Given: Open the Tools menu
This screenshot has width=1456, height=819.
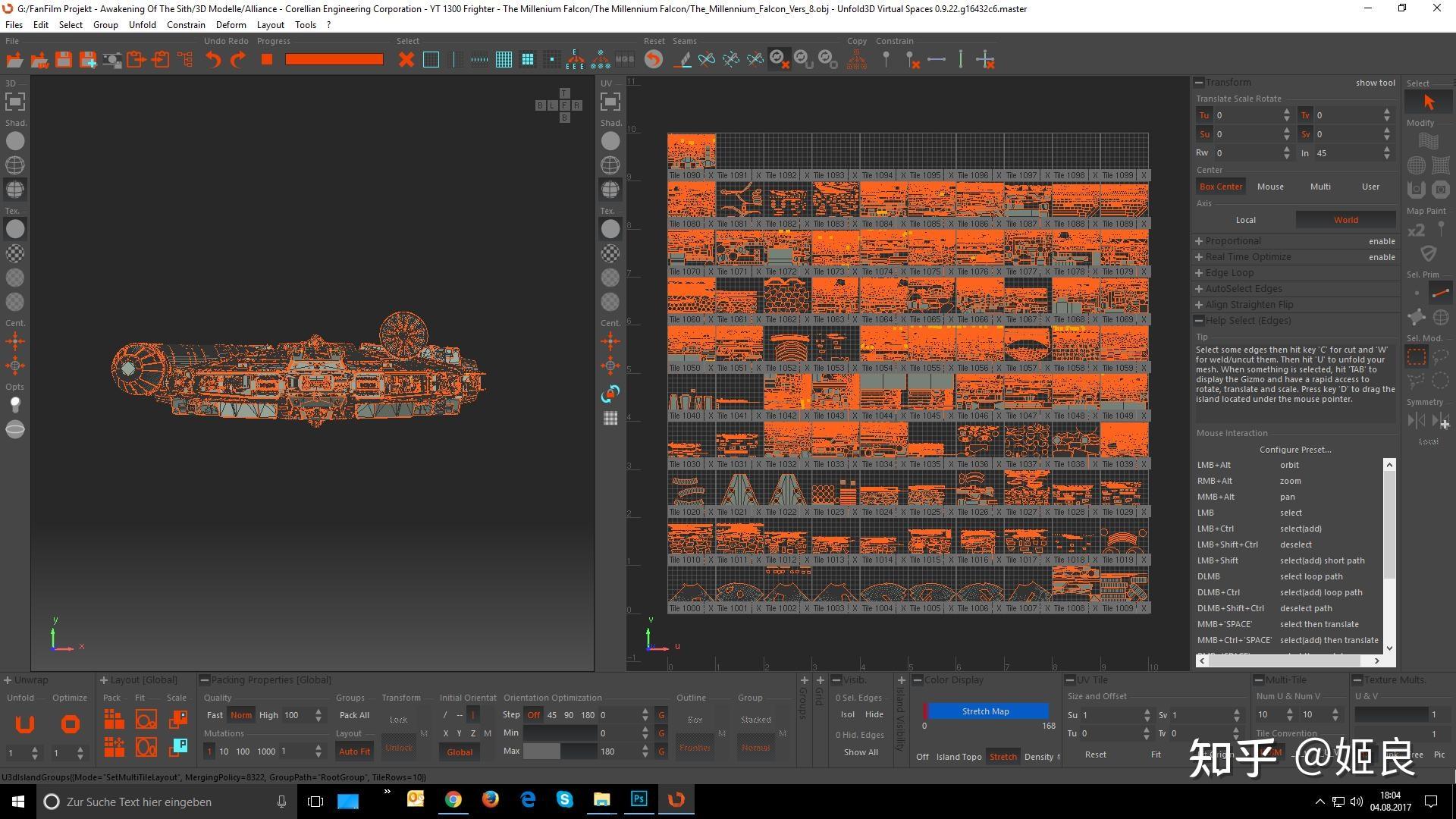Looking at the screenshot, I should click(x=306, y=25).
